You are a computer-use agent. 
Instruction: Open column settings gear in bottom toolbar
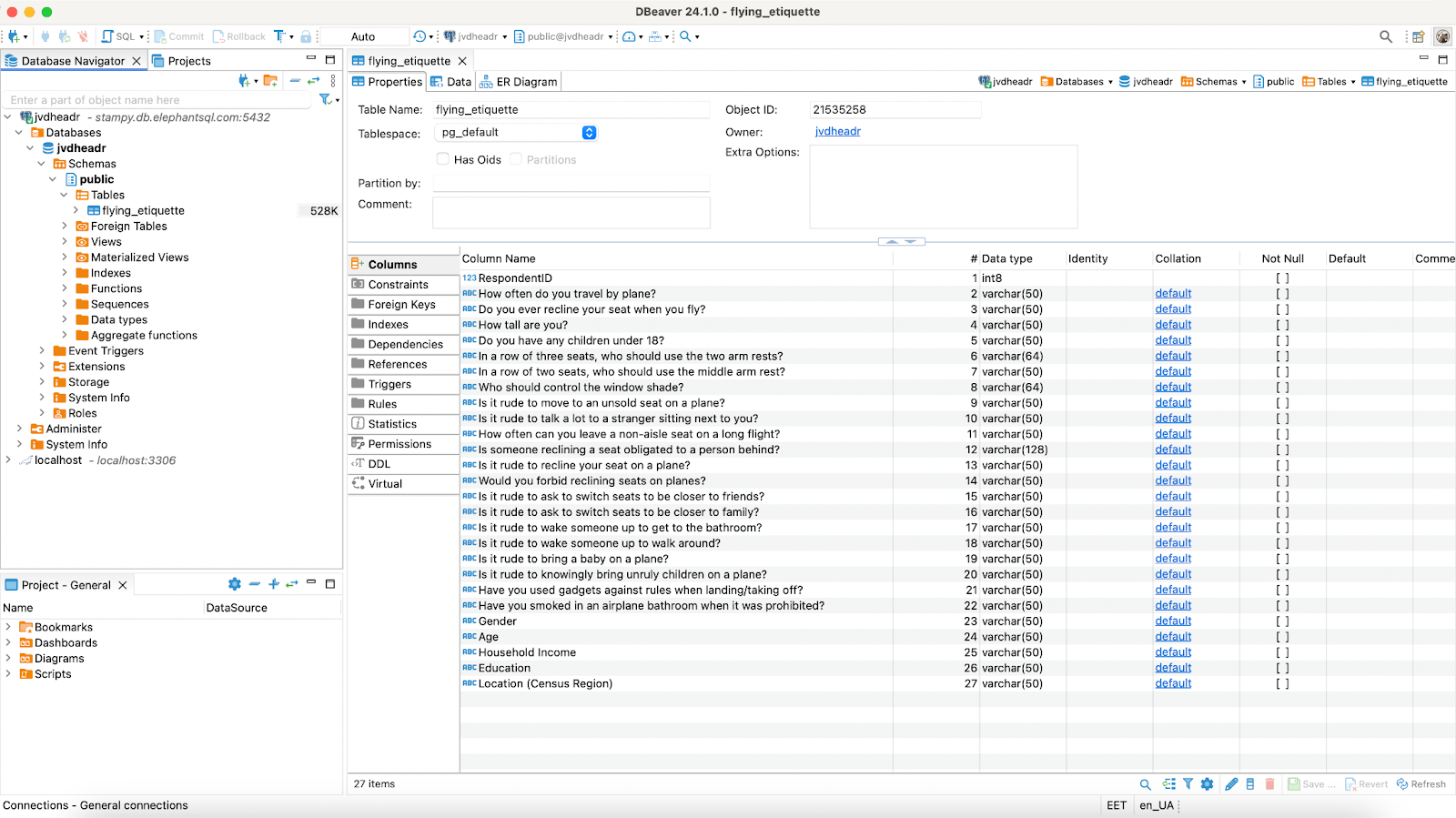pyautogui.click(x=1208, y=783)
